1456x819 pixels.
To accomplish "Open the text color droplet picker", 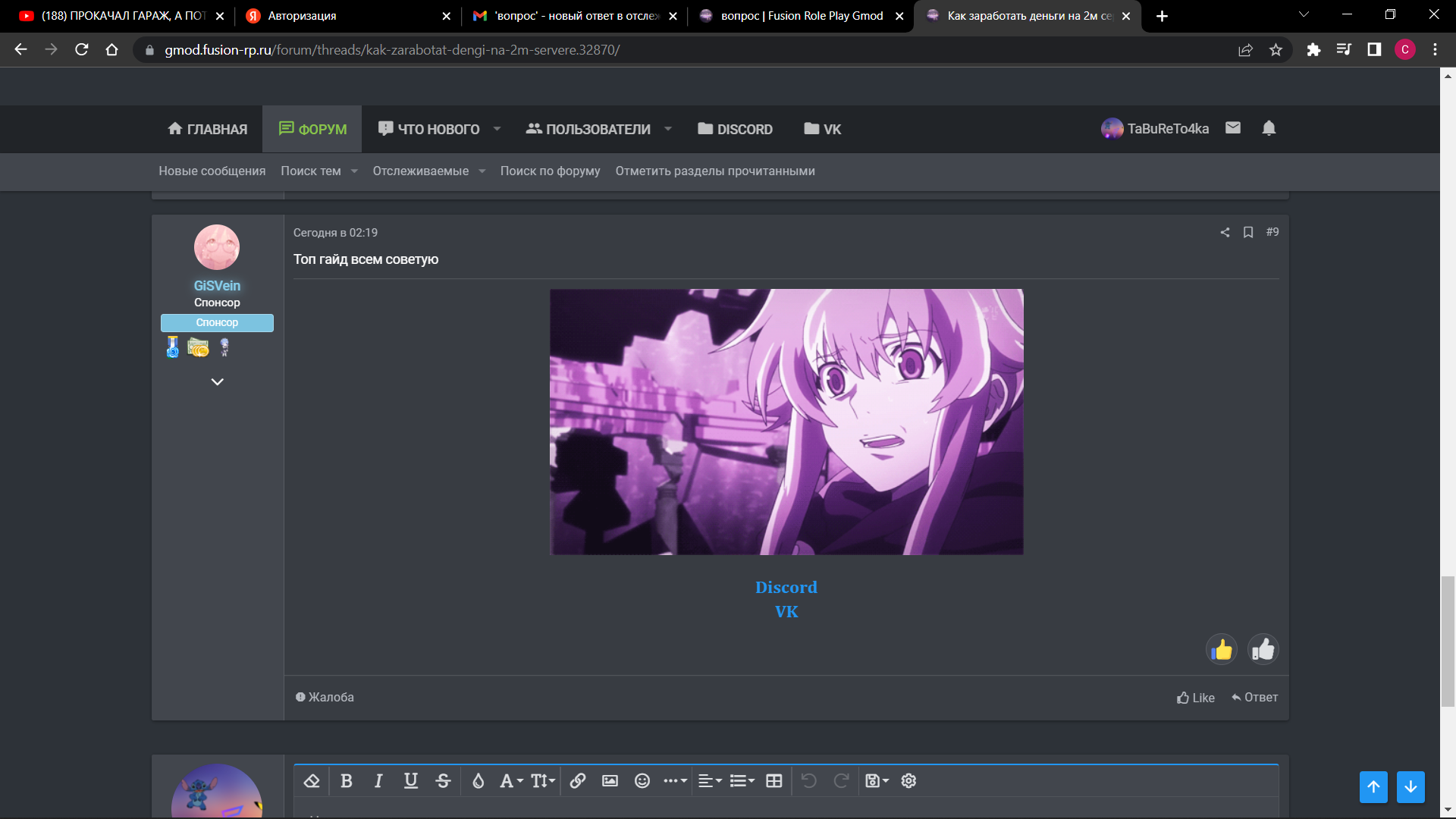I will pyautogui.click(x=478, y=781).
